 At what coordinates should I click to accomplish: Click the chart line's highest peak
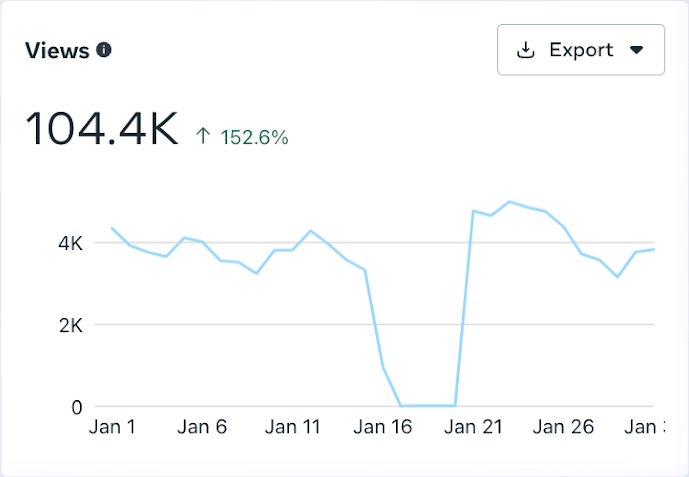[509, 202]
